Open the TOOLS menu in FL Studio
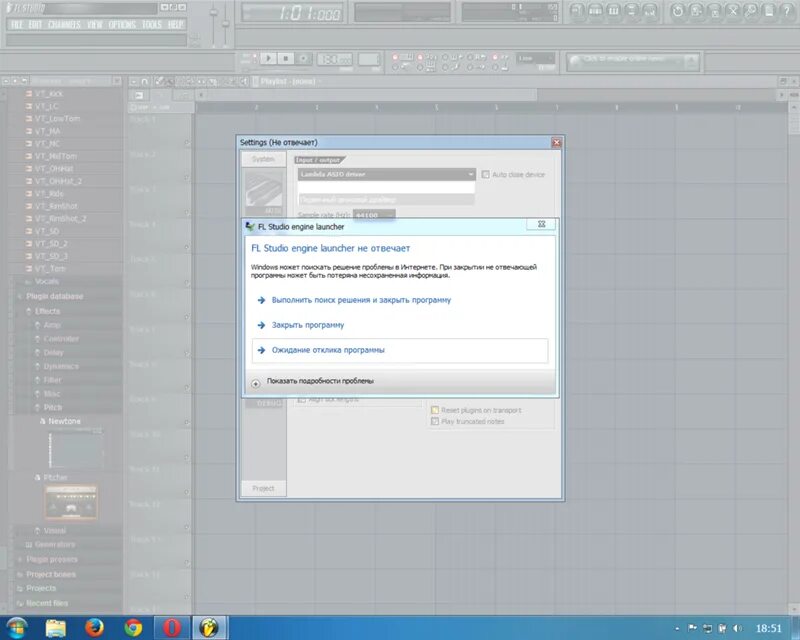The width and height of the screenshot is (800, 640). coord(152,24)
